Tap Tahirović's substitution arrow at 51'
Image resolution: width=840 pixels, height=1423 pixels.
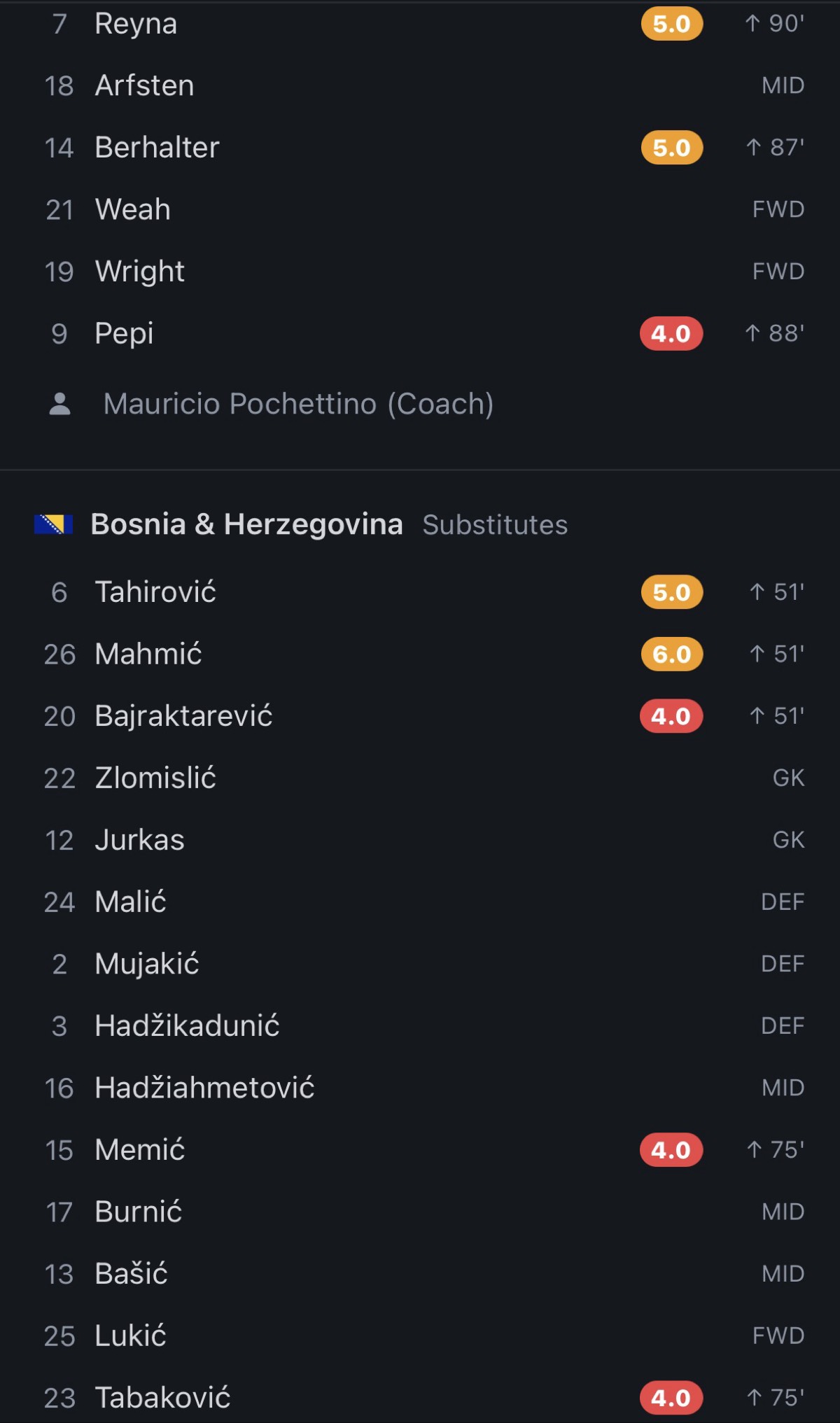pyautogui.click(x=757, y=592)
